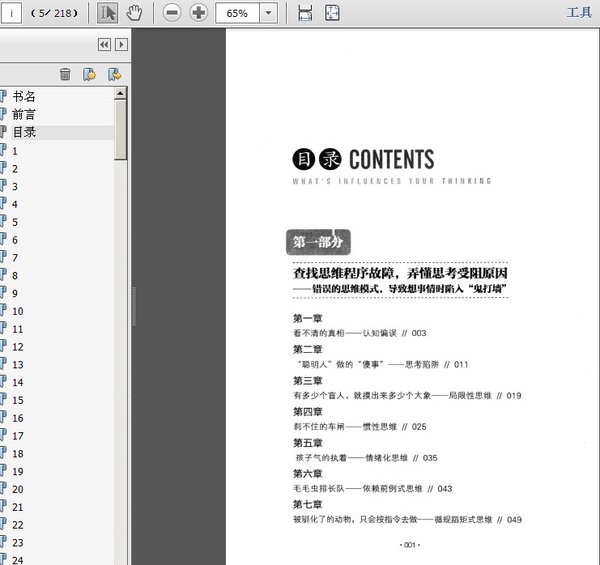Zoom out with the minus button
Viewport: 600px width, 565px height.
172,13
